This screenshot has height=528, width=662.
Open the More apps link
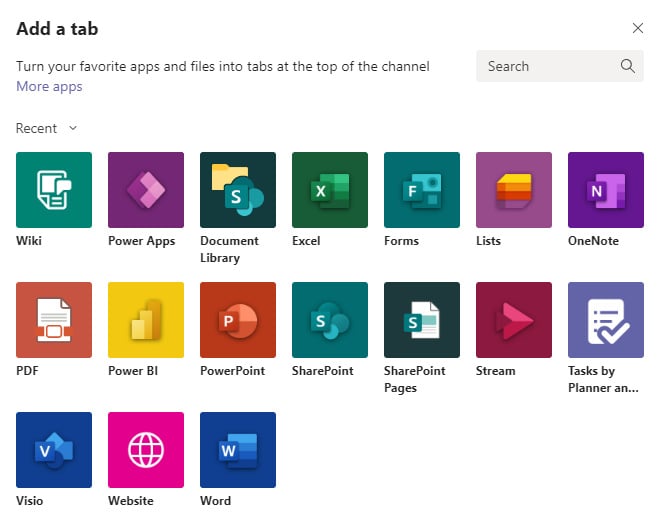point(49,87)
